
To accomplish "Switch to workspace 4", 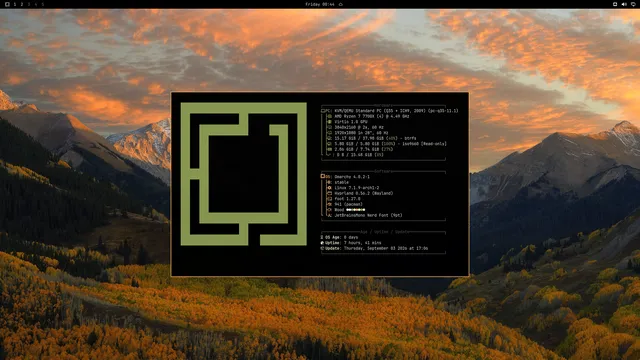I will point(36,4).
